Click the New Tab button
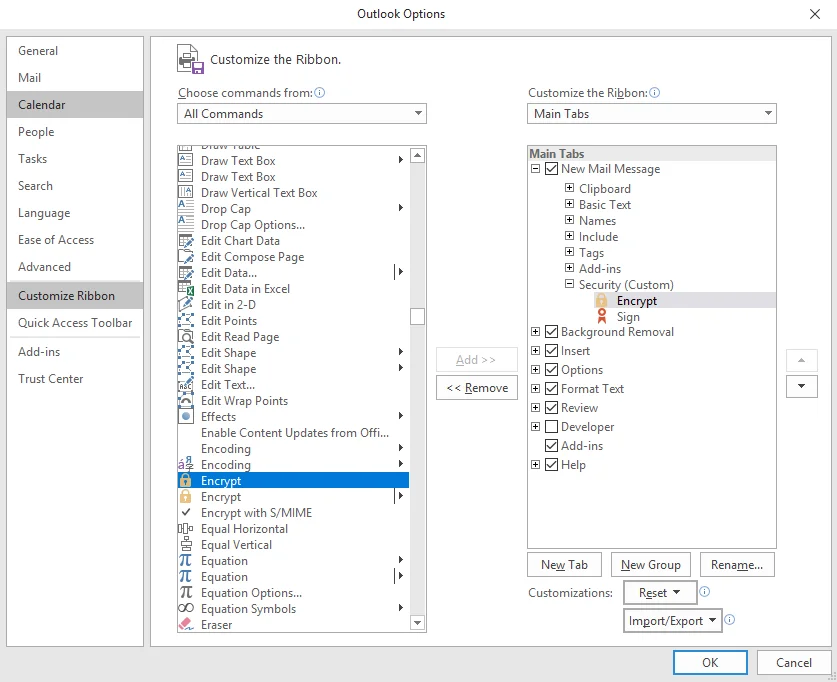837x682 pixels. coord(564,565)
